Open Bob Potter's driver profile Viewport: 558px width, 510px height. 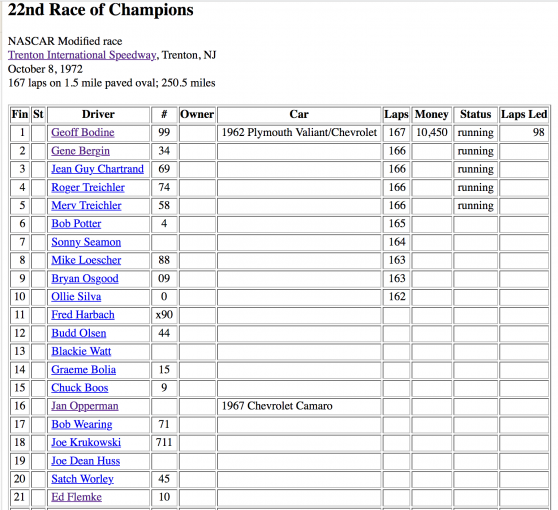pos(76,224)
